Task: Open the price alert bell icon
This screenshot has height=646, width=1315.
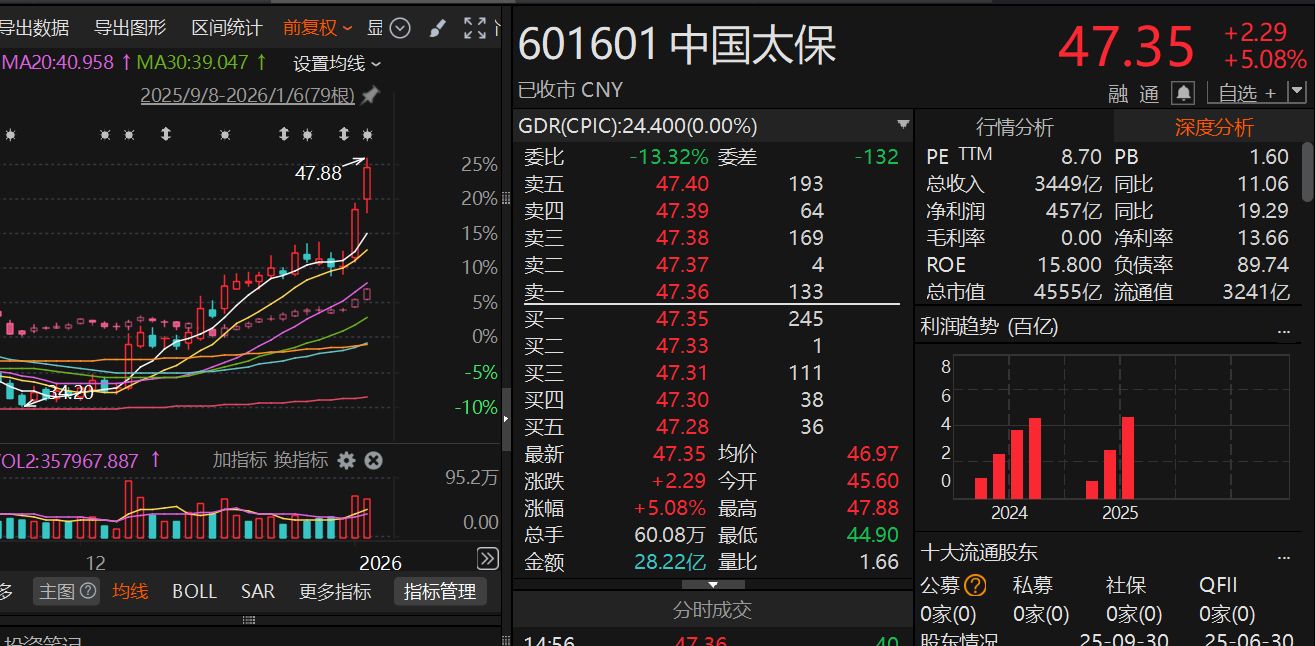Action: 1183,92
